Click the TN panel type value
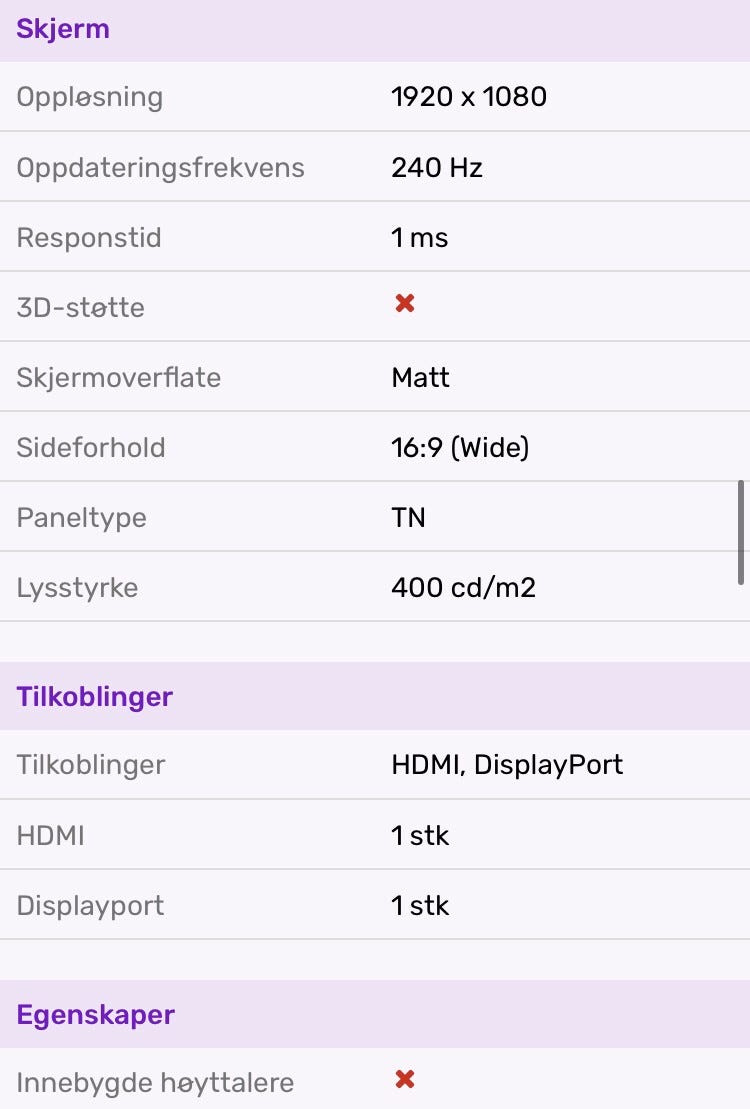 (409, 518)
